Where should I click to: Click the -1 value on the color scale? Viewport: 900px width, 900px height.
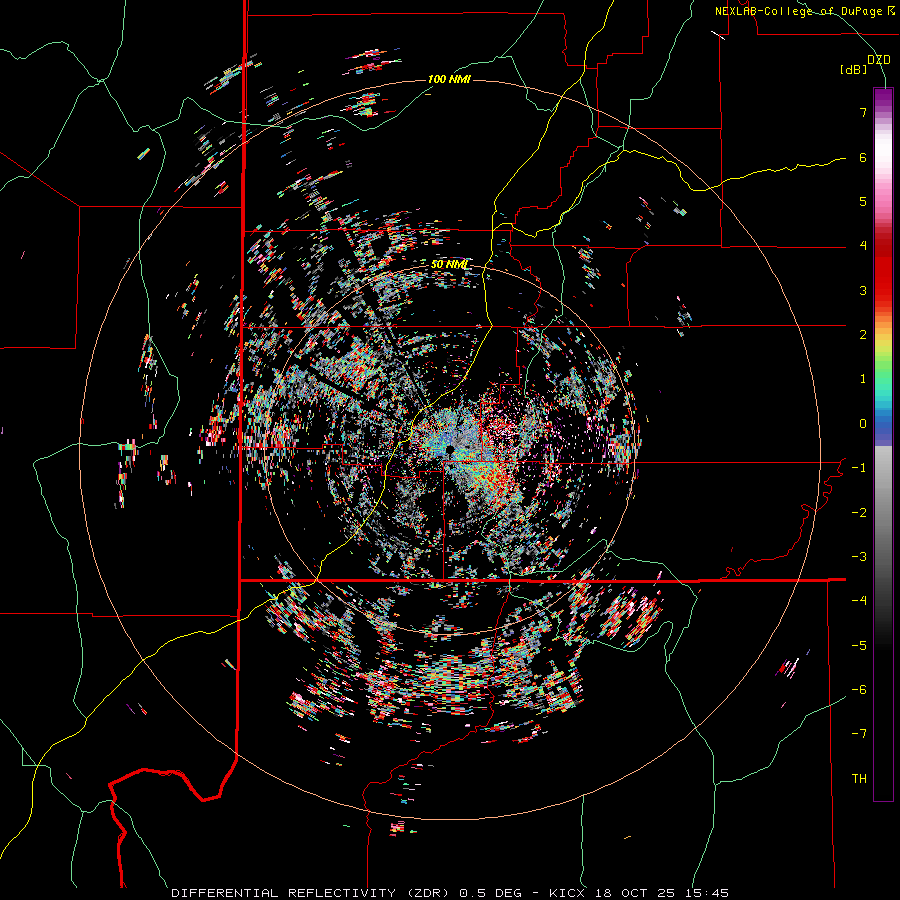(x=859, y=468)
